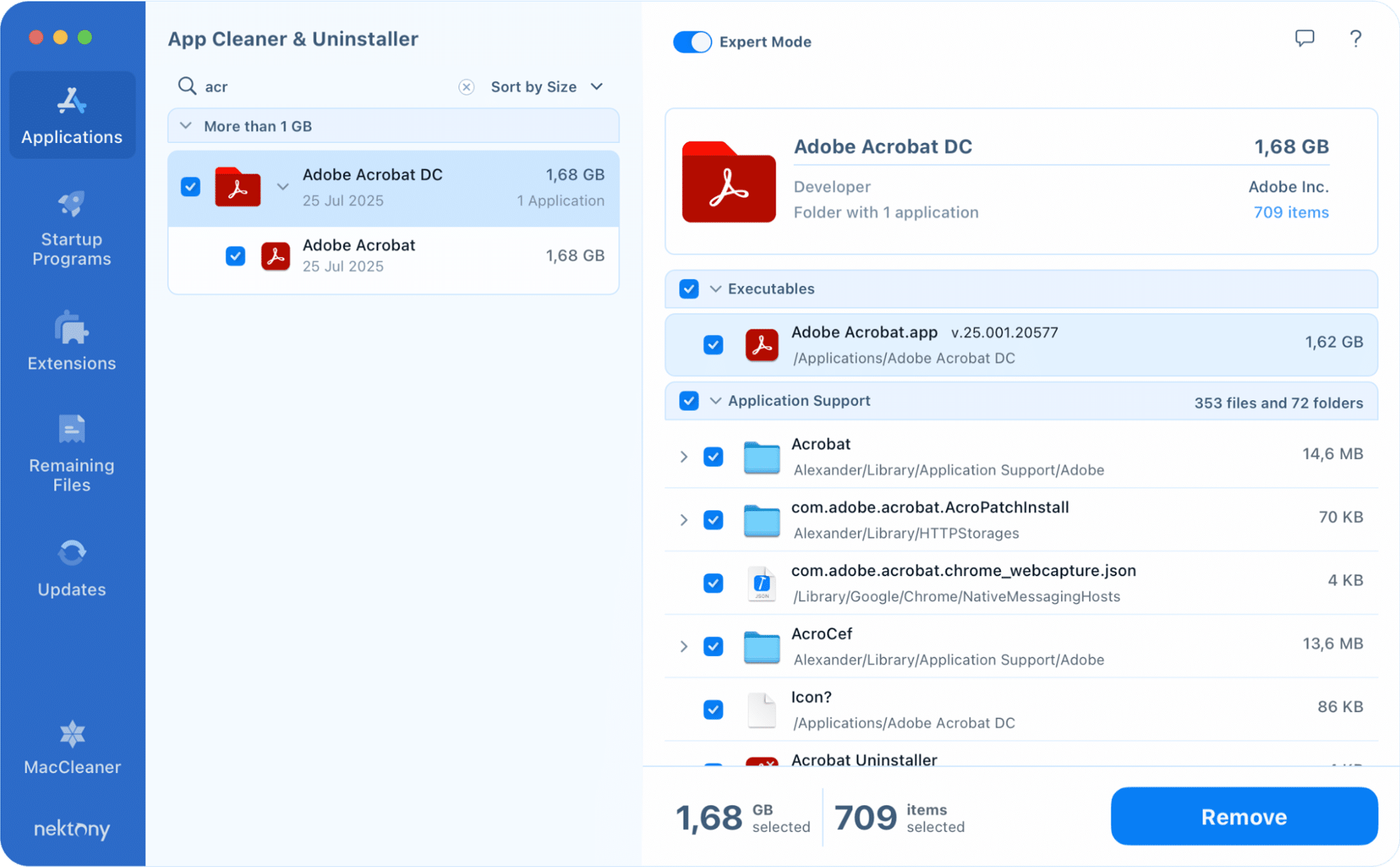Open the feedback chat icon
The image size is (1400, 867).
click(1305, 39)
